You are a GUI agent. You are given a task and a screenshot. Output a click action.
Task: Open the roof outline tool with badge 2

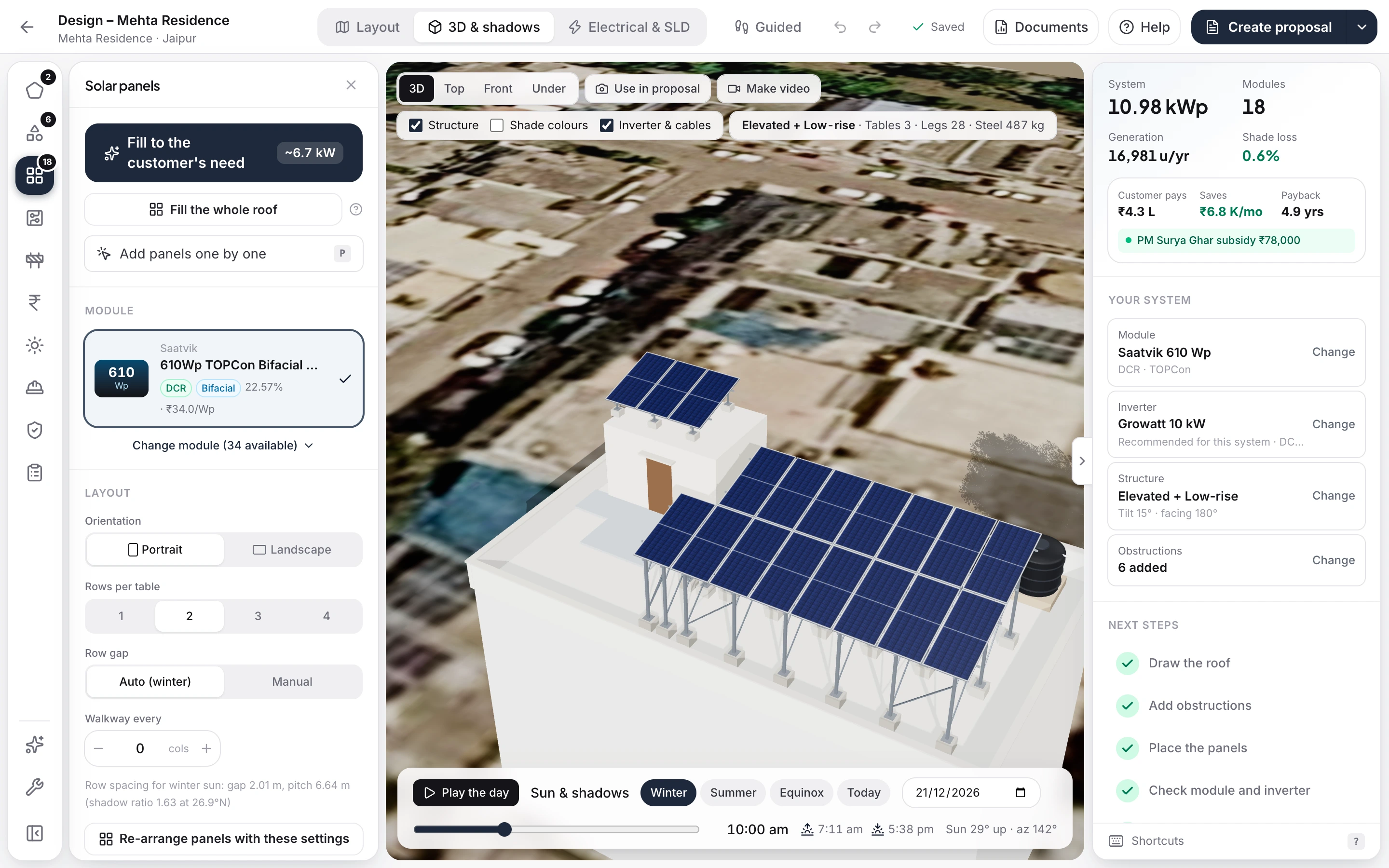[35, 90]
